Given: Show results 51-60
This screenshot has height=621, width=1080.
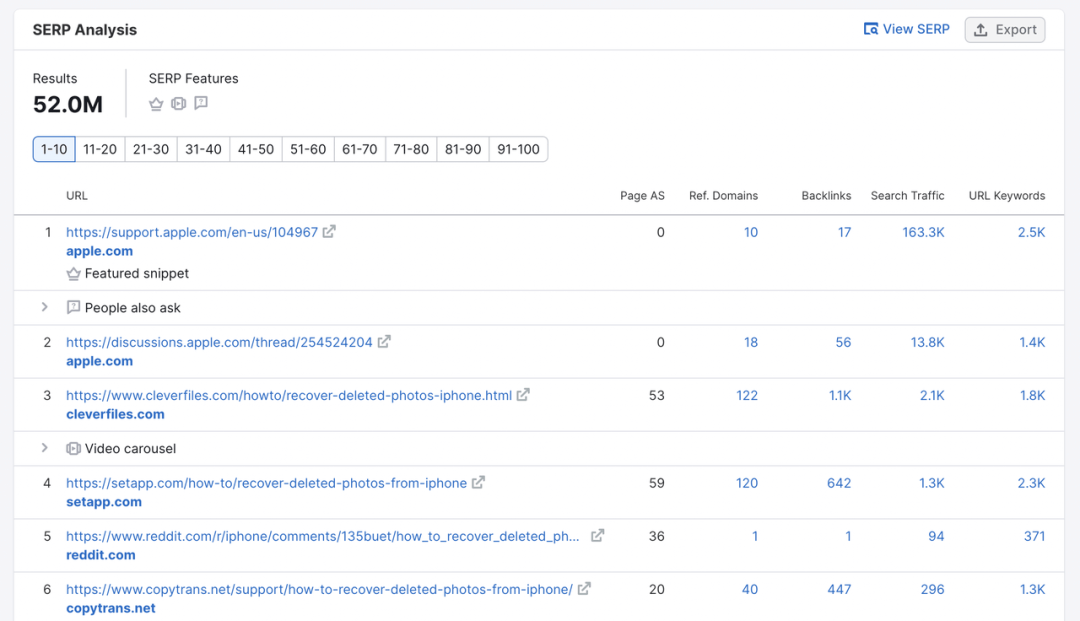Looking at the screenshot, I should point(308,149).
